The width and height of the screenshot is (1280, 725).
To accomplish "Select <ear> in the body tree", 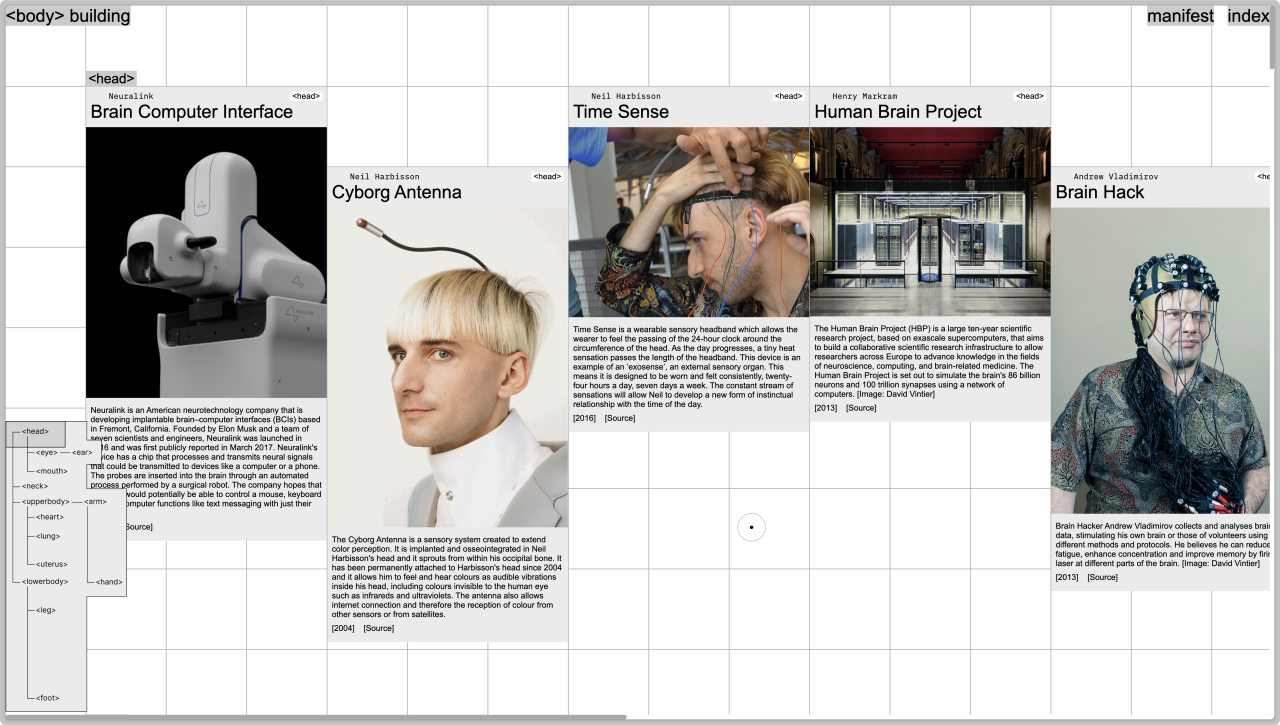I will [82, 453].
